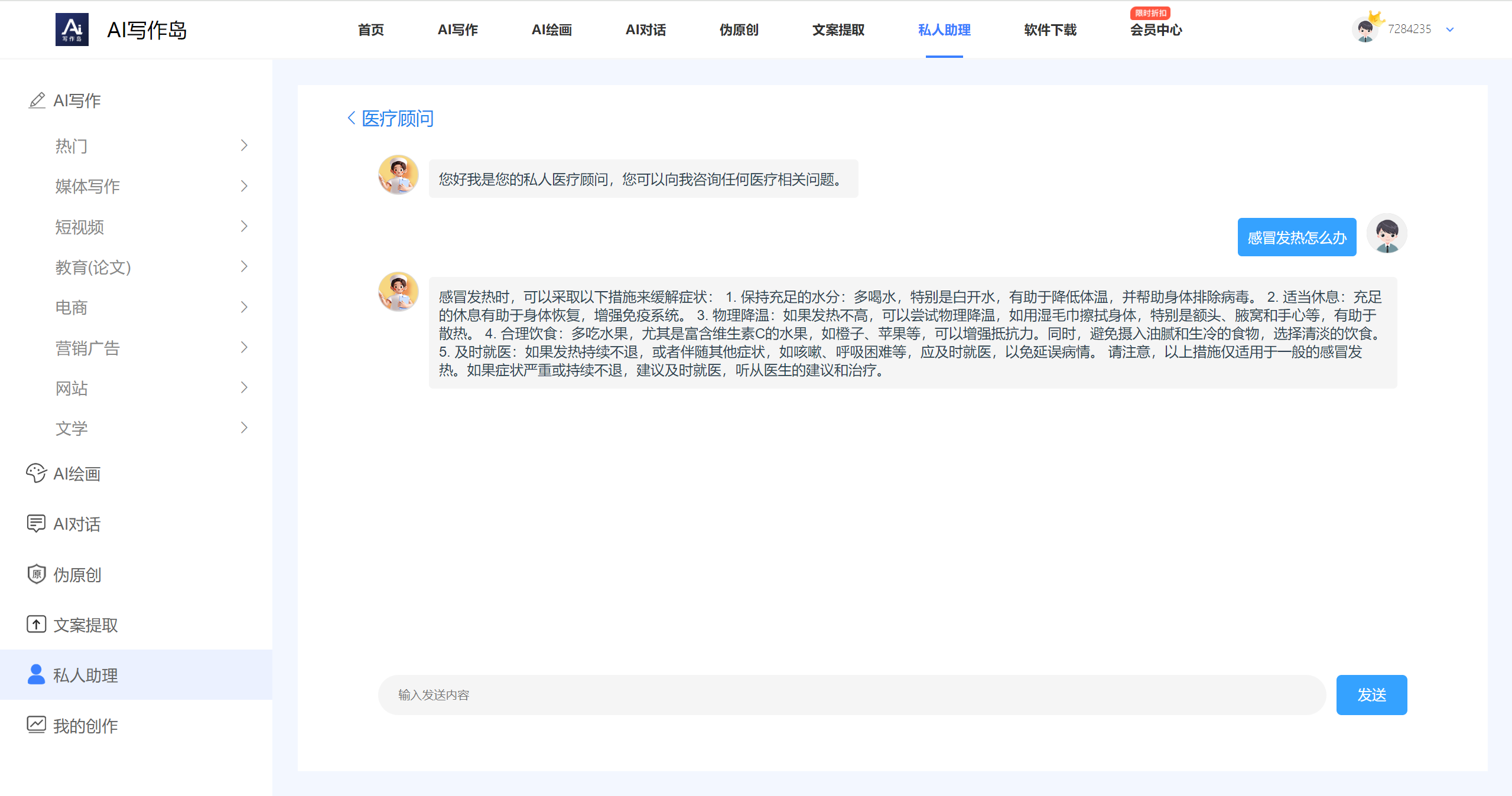Open AI对话 chat icon in sidebar

tap(37, 524)
